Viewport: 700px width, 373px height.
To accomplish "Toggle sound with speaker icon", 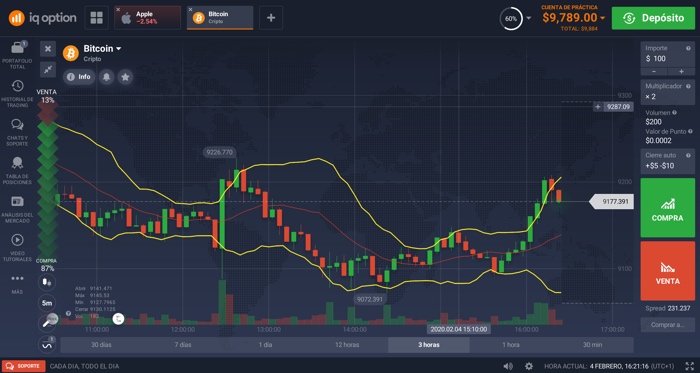I will 508,366.
